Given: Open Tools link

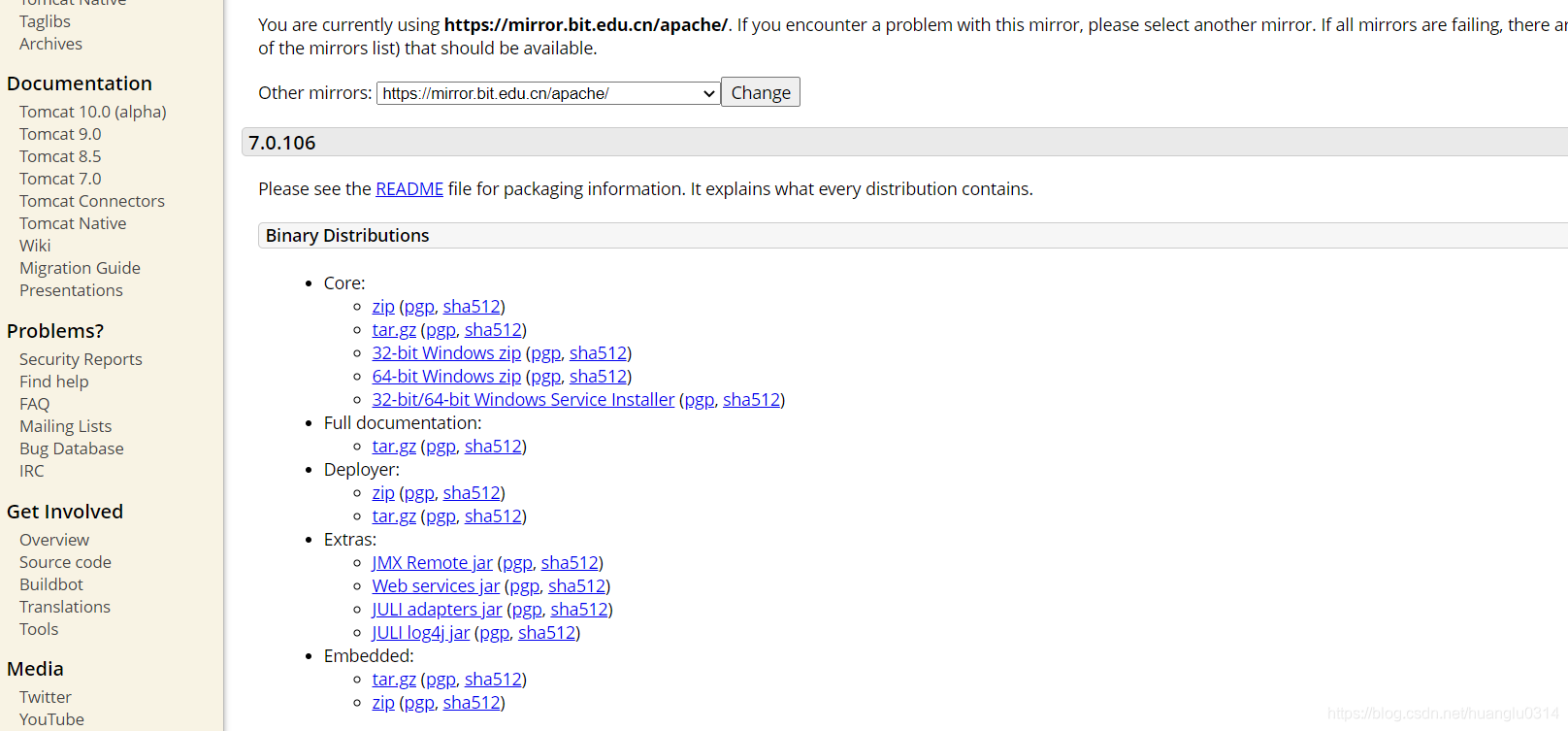Looking at the screenshot, I should tap(39, 629).
